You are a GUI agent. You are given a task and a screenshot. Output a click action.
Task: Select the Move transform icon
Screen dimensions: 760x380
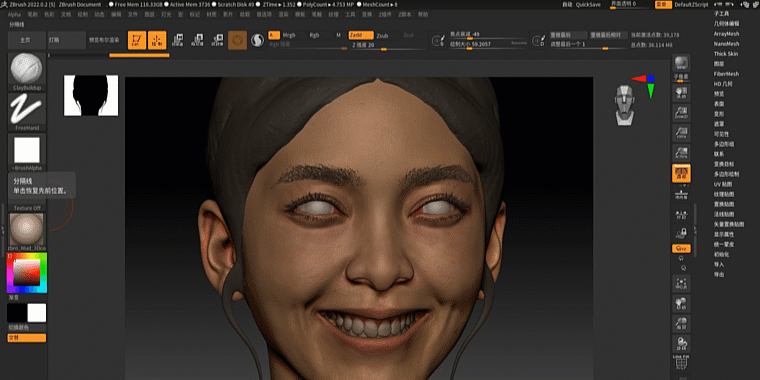(x=177, y=40)
